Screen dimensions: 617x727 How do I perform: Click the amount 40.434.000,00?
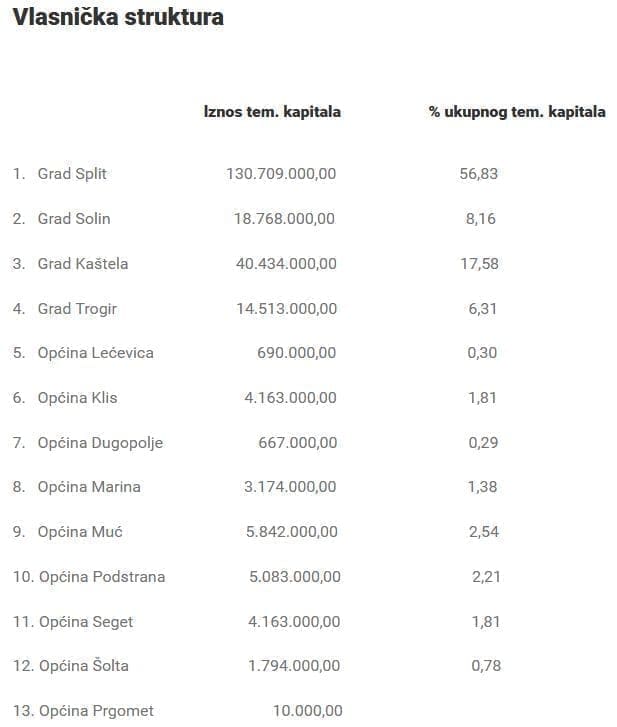[x=286, y=264]
